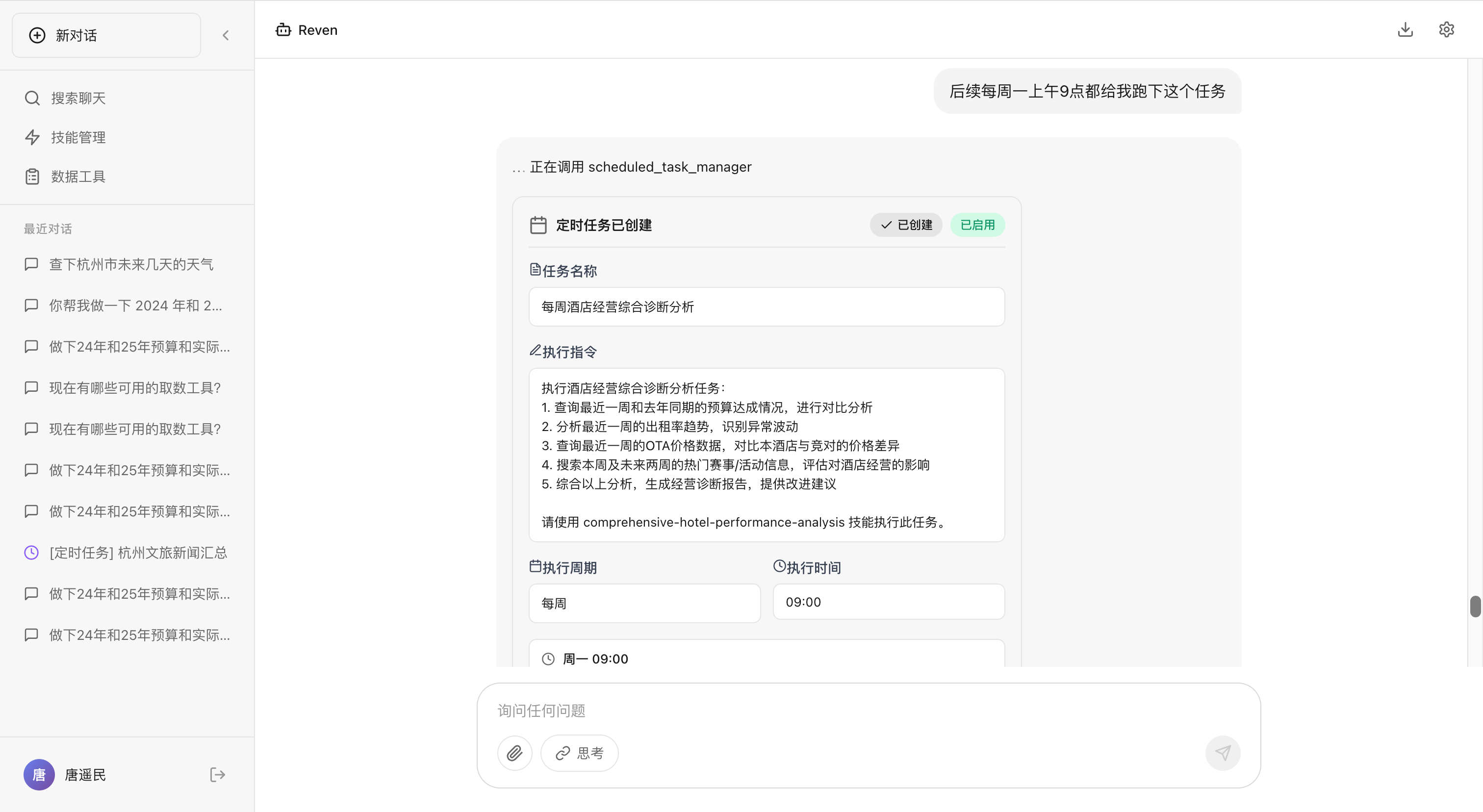Click the paperclip attachment icon
Image resolution: width=1483 pixels, height=812 pixels.
[x=514, y=753]
